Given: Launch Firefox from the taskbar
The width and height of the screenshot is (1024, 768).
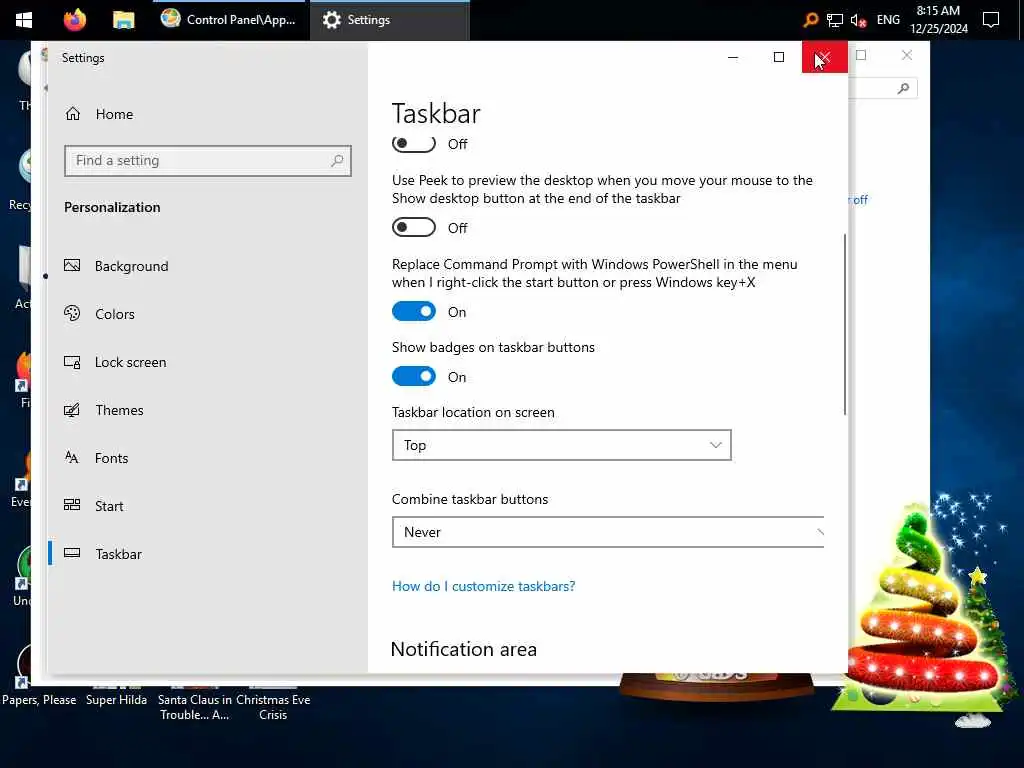Looking at the screenshot, I should pyautogui.click(x=74, y=20).
